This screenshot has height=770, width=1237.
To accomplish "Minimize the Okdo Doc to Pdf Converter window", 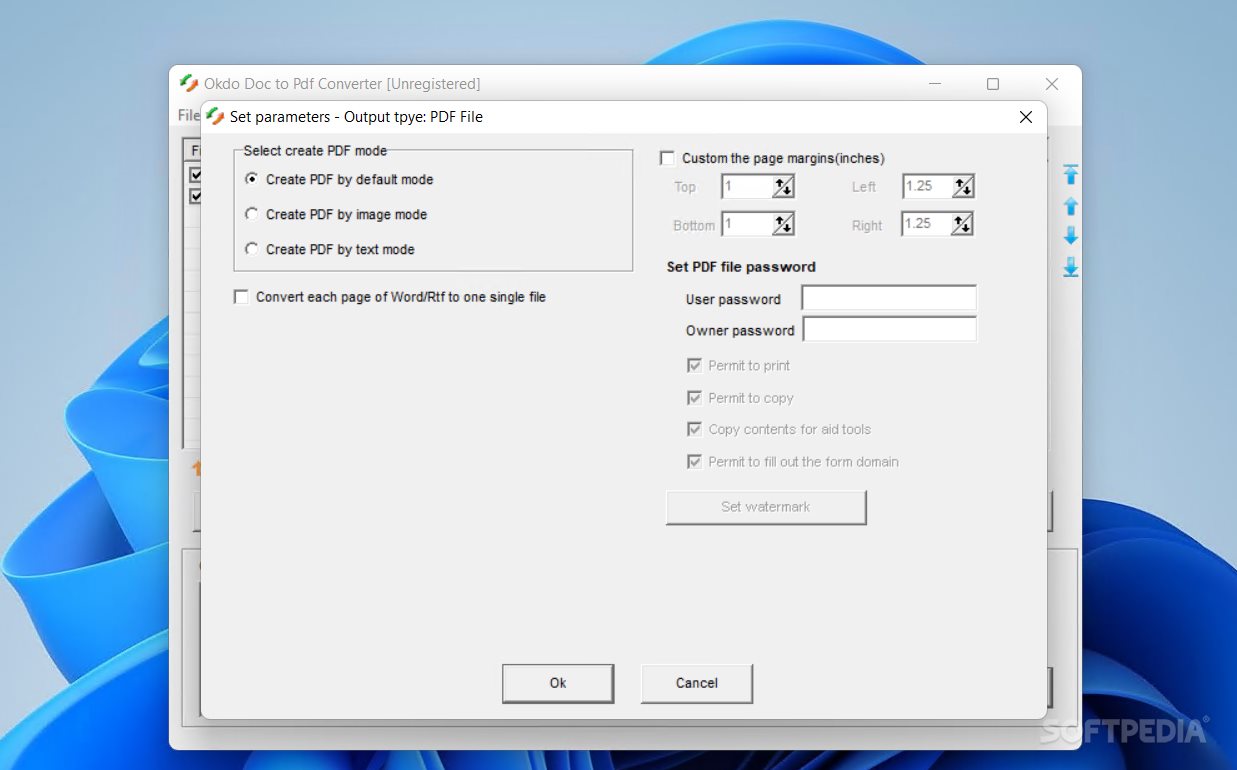I will click(x=934, y=84).
